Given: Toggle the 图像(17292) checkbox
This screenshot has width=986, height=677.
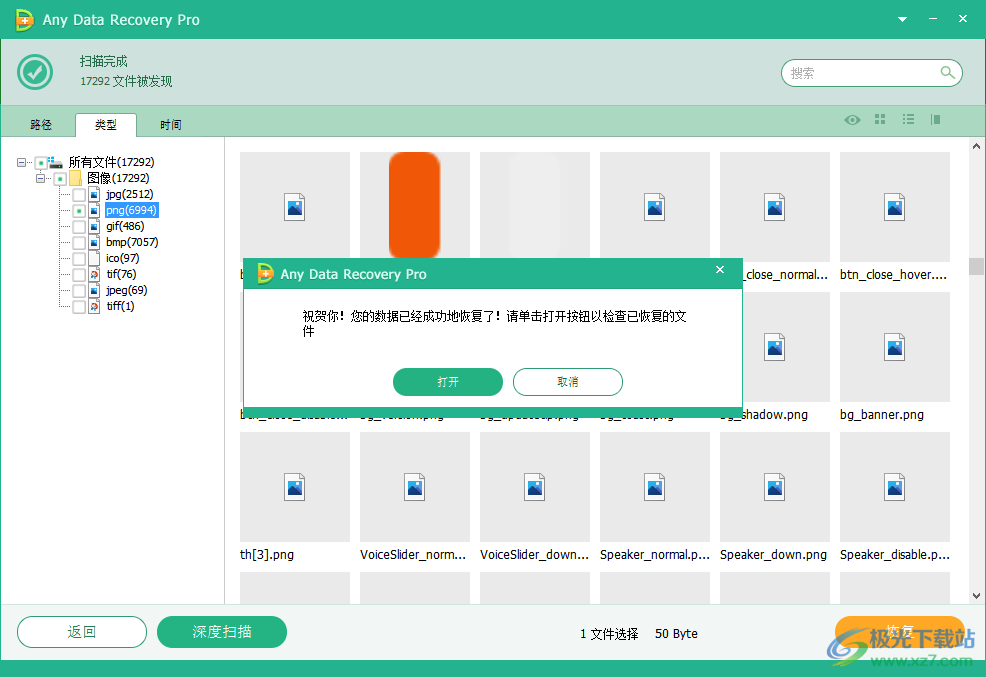Looking at the screenshot, I should (60, 179).
